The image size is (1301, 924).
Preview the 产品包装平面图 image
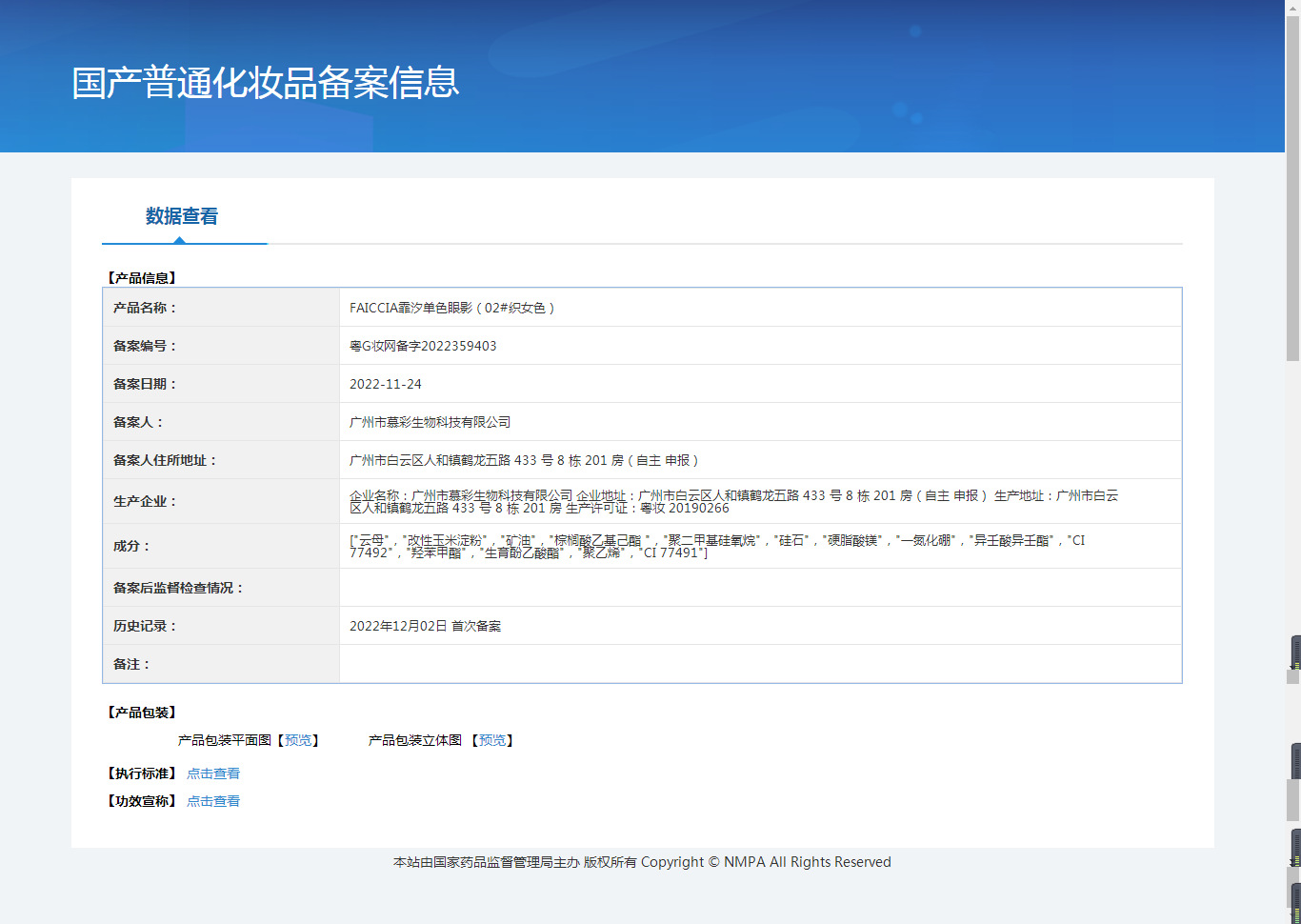(x=298, y=740)
